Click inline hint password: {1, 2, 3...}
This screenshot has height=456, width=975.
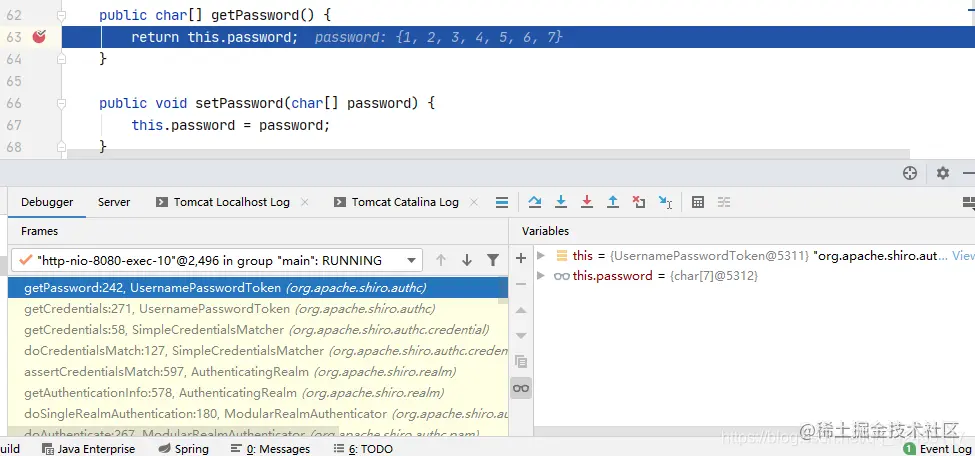pyautogui.click(x=438, y=37)
